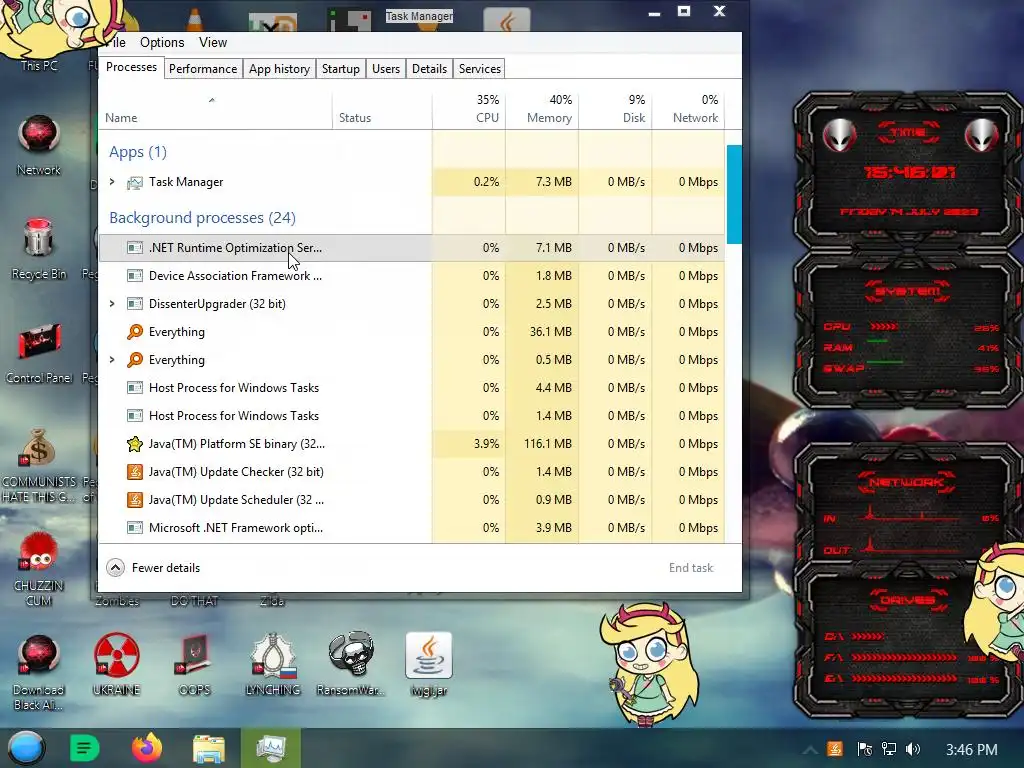The height and width of the screenshot is (768, 1024).
Task: Switch to the Details tab
Action: [429, 69]
